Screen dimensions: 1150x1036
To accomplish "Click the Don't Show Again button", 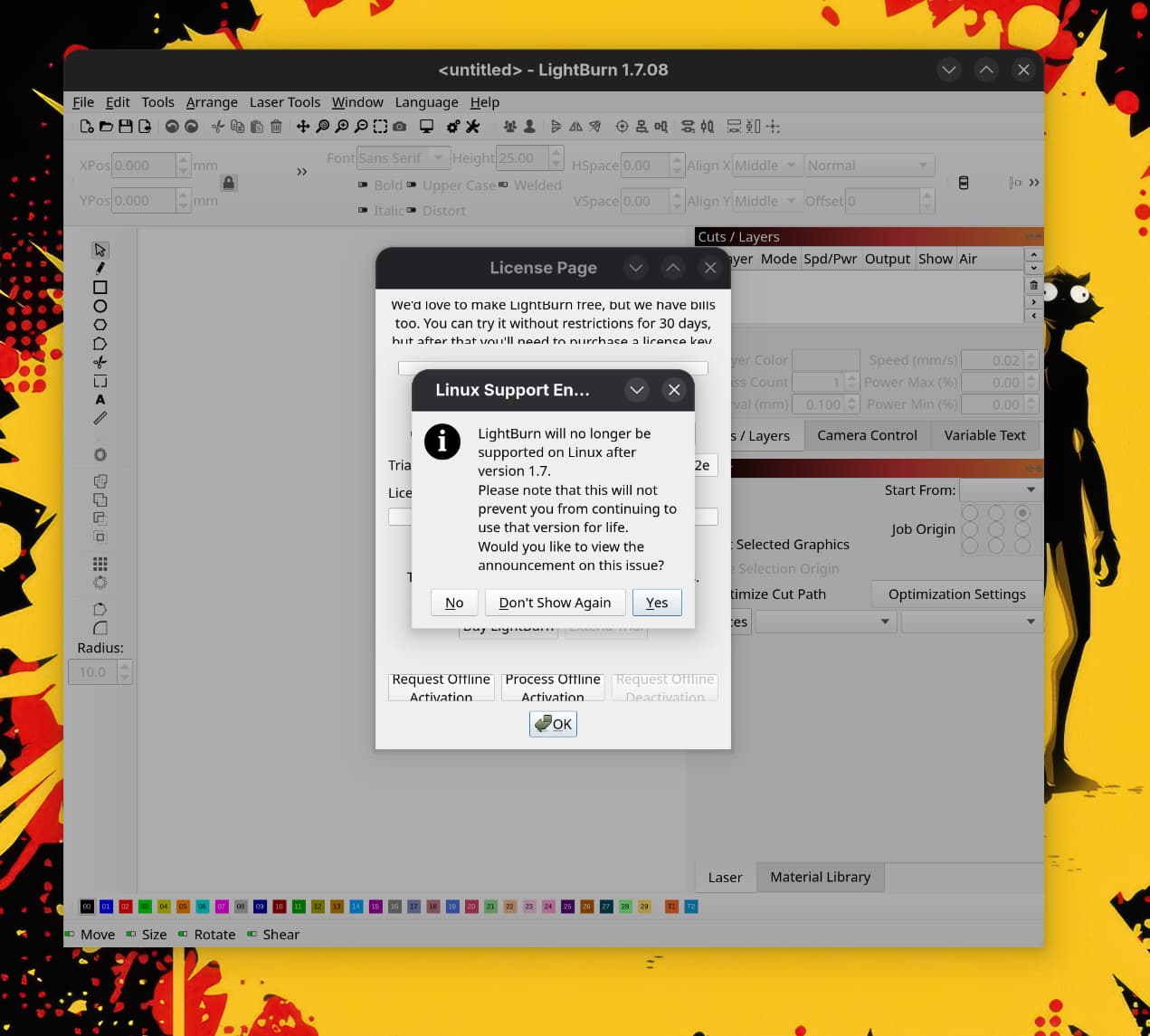I will click(555, 603).
